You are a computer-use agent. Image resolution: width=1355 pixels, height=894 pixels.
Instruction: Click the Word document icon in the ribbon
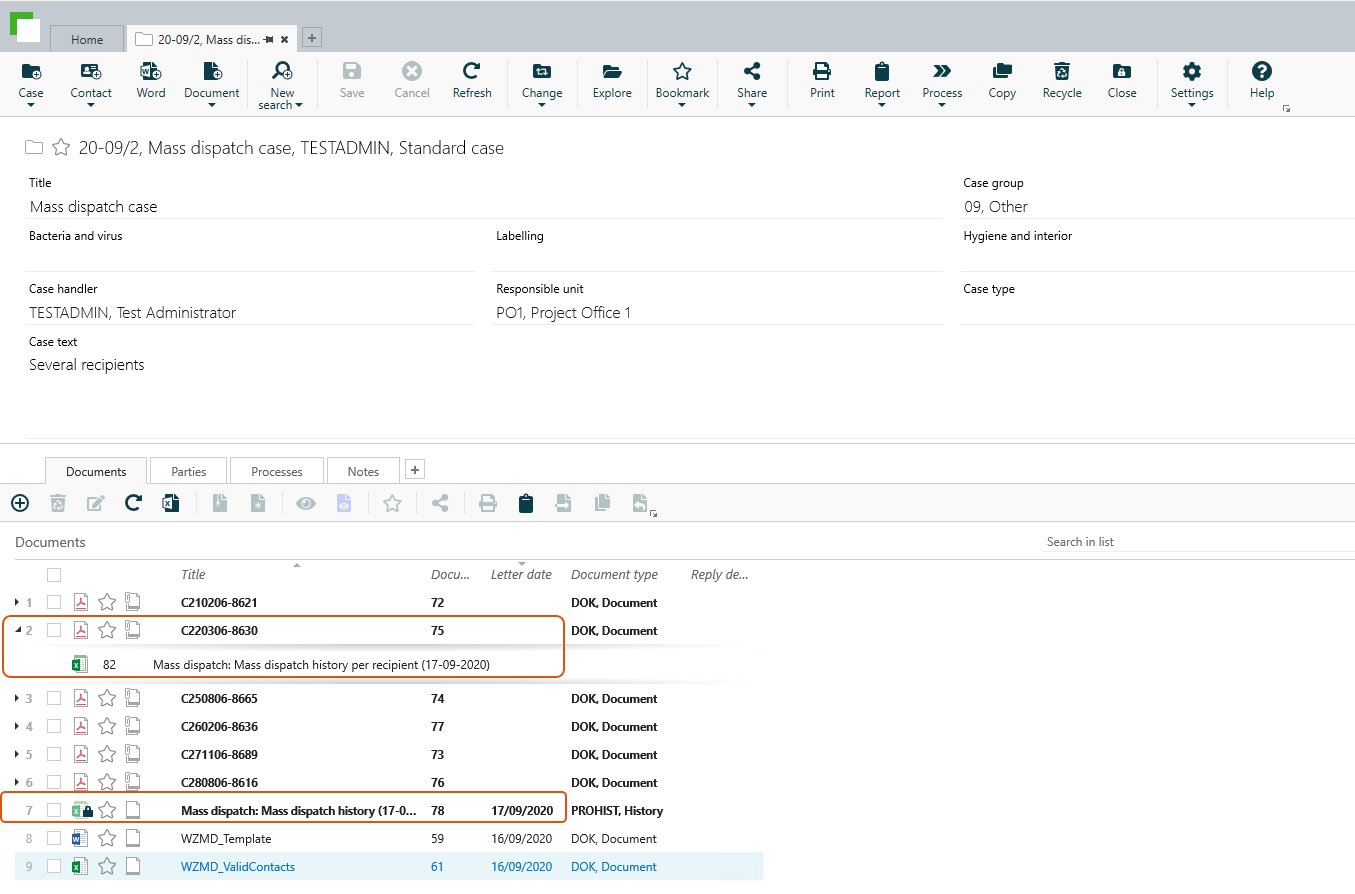pos(151,72)
